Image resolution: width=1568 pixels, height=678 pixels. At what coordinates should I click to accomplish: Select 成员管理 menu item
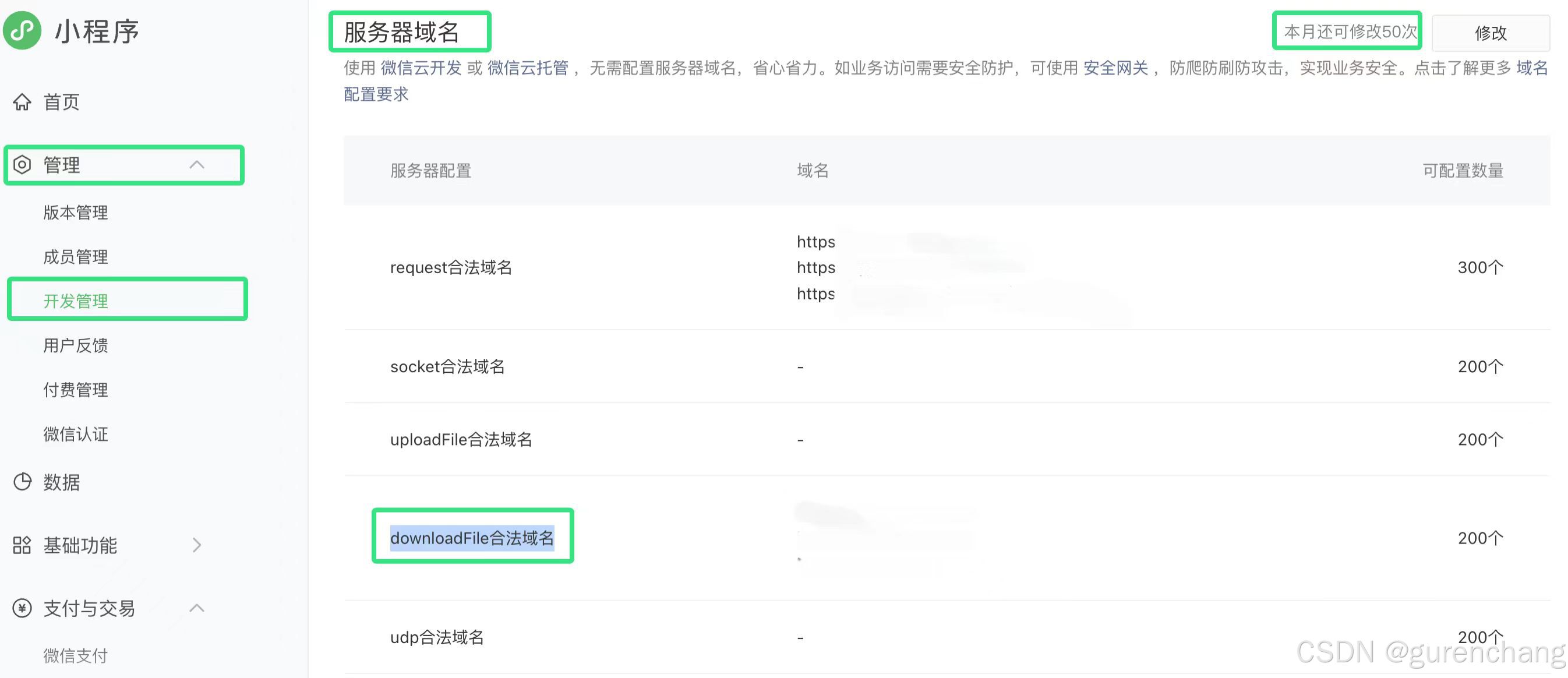click(x=75, y=256)
